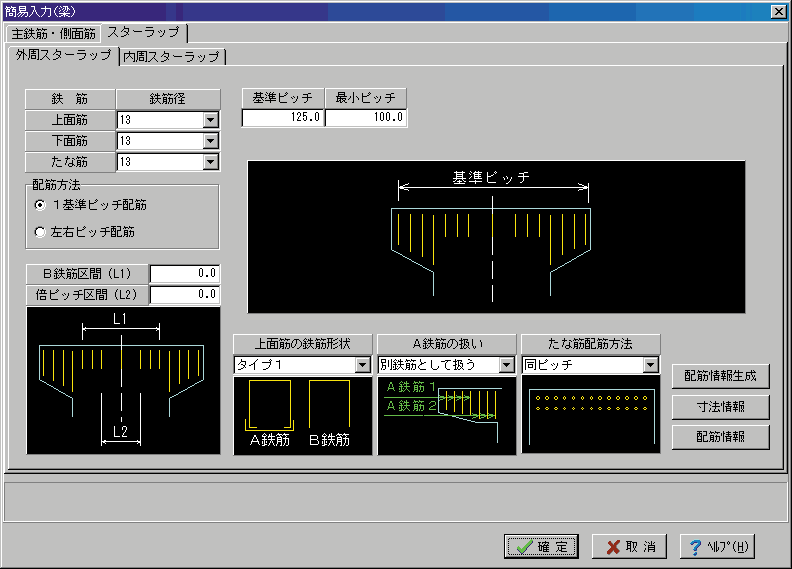Image resolution: width=792 pixels, height=569 pixels.
Task: Click the L1/L2 section diagram image
Action: 123,381
